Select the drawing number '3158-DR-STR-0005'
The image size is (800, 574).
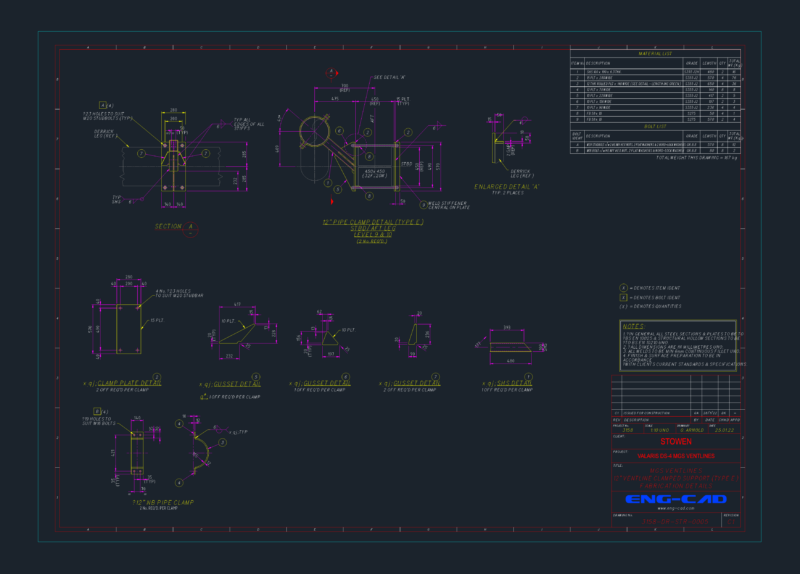pos(675,522)
